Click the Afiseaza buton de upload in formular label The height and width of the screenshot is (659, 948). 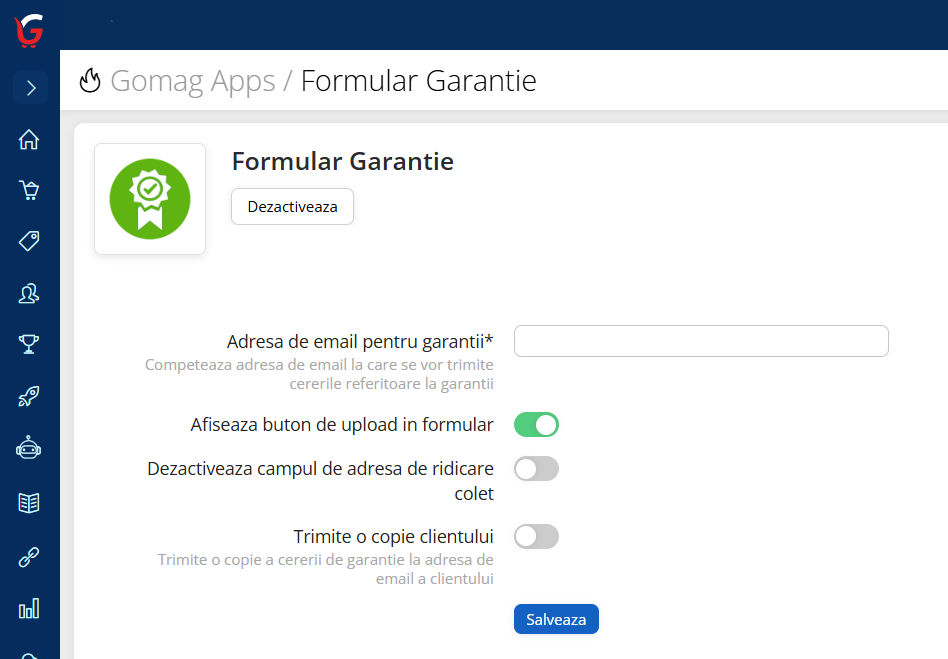(342, 424)
